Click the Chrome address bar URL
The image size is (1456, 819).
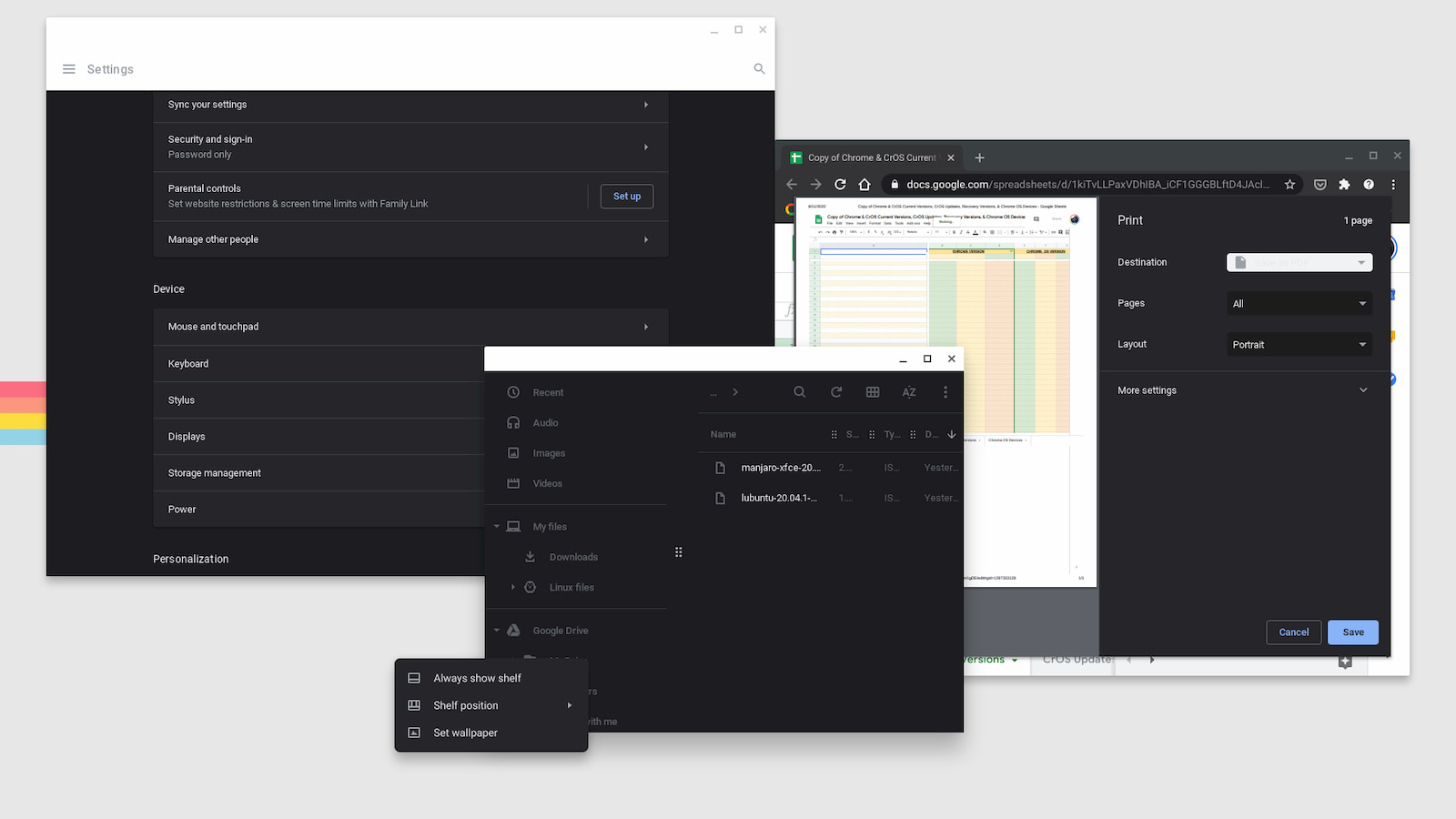tap(1087, 185)
